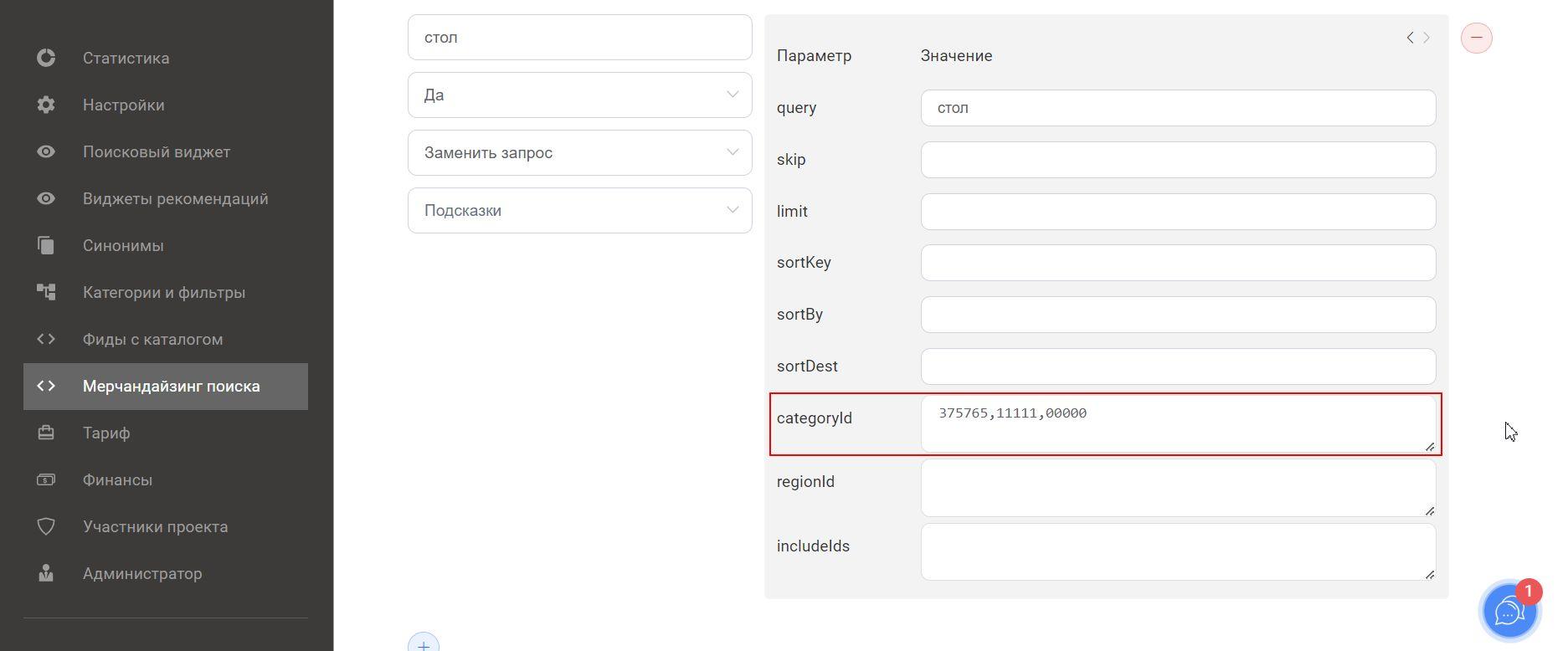The width and height of the screenshot is (1568, 651).
Task: Click the right angle bracket arrow in panel
Action: [1427, 38]
